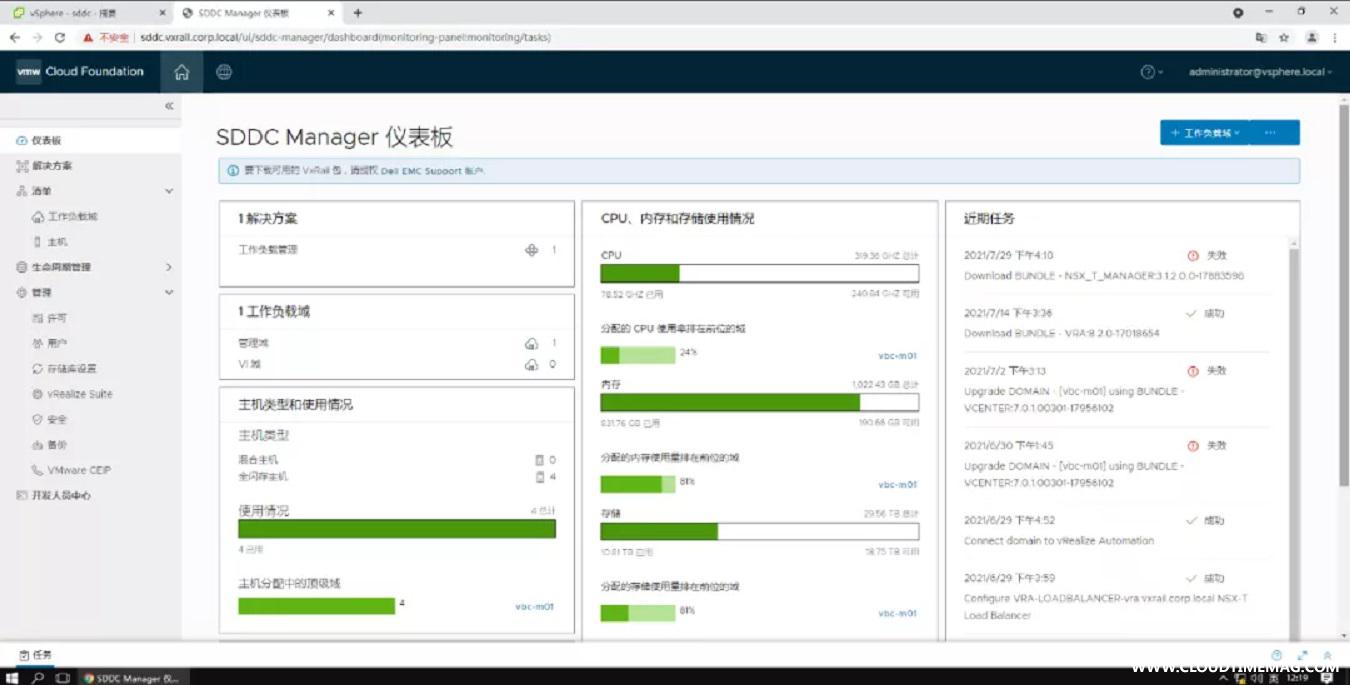Click the CPU usage progress bar
This screenshot has width=1350, height=685.
click(x=759, y=274)
